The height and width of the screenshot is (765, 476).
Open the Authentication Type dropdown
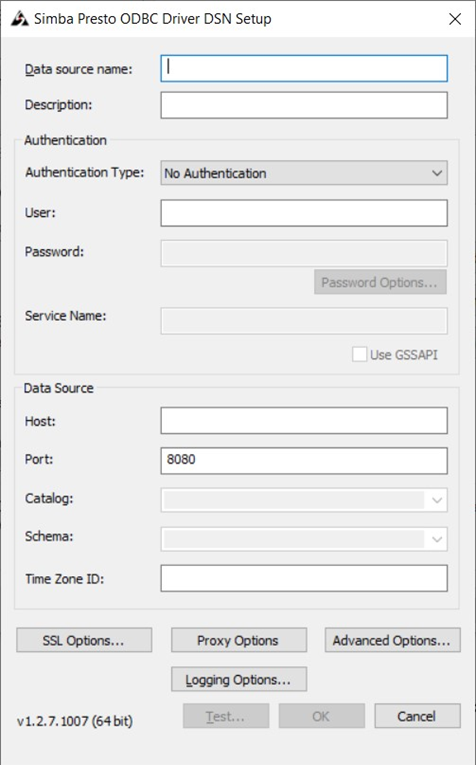tap(304, 173)
